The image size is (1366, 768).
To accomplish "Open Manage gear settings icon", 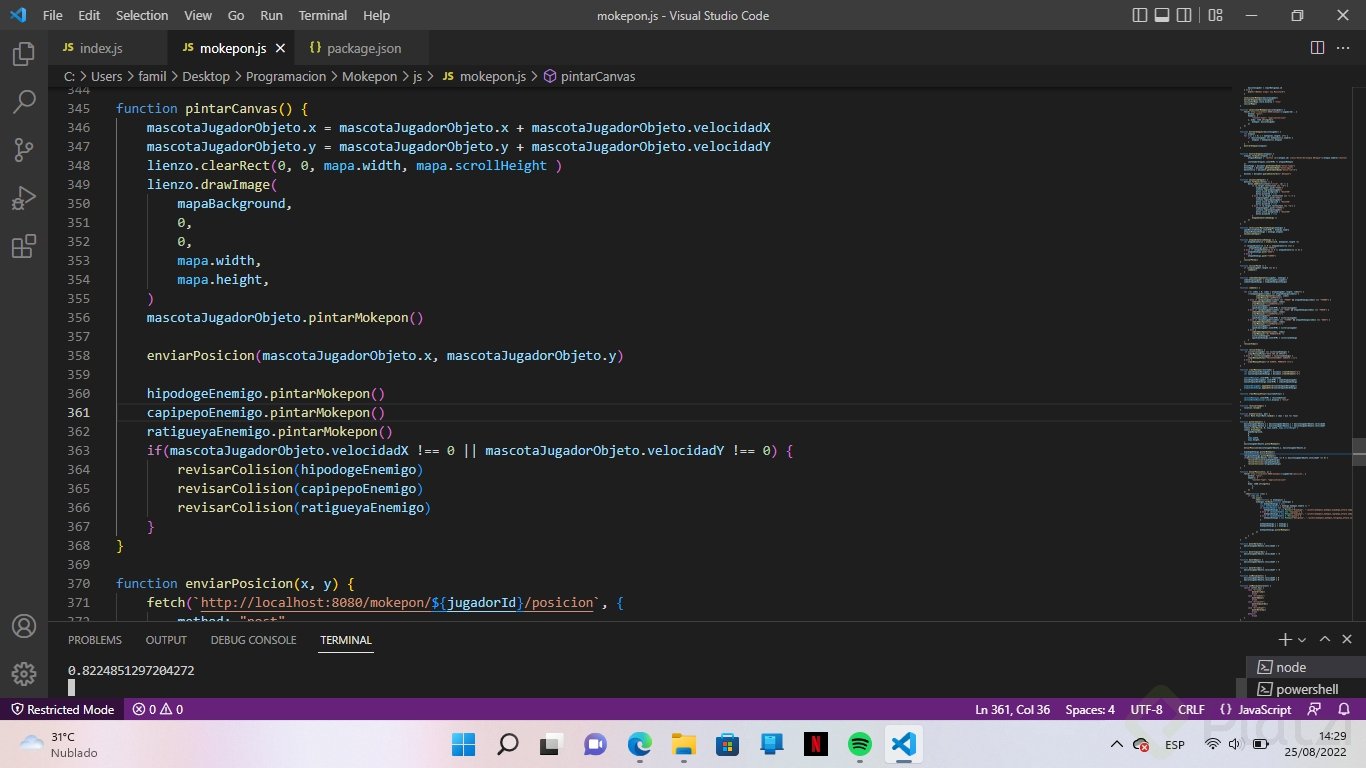I will [x=24, y=674].
